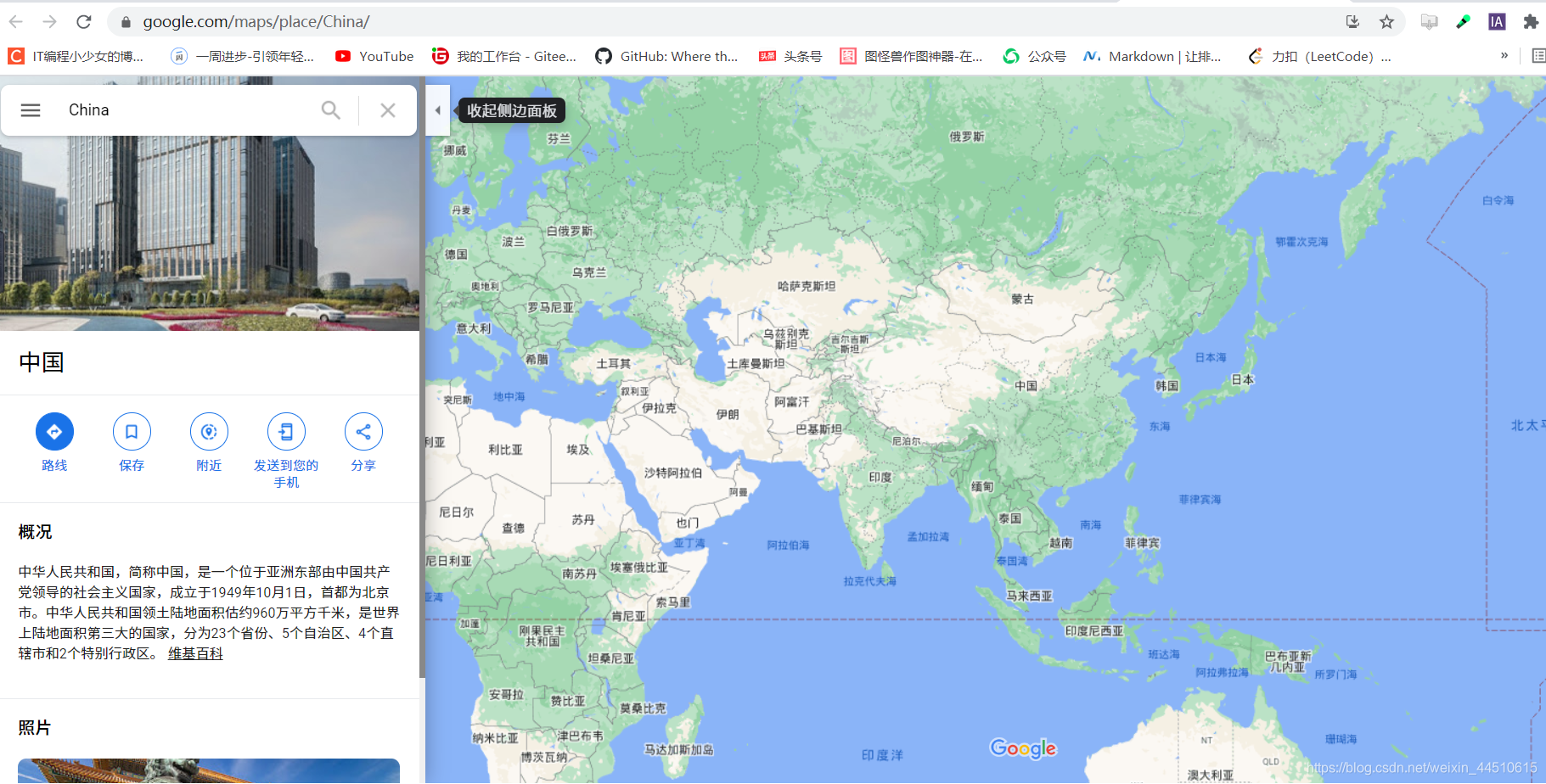Collapse the side panel arrow

(437, 110)
